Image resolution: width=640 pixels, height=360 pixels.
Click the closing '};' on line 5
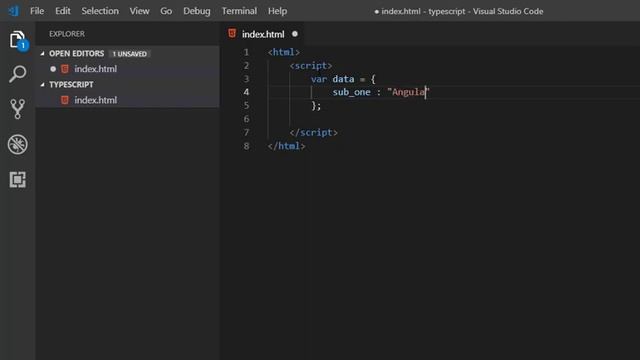(x=316, y=106)
